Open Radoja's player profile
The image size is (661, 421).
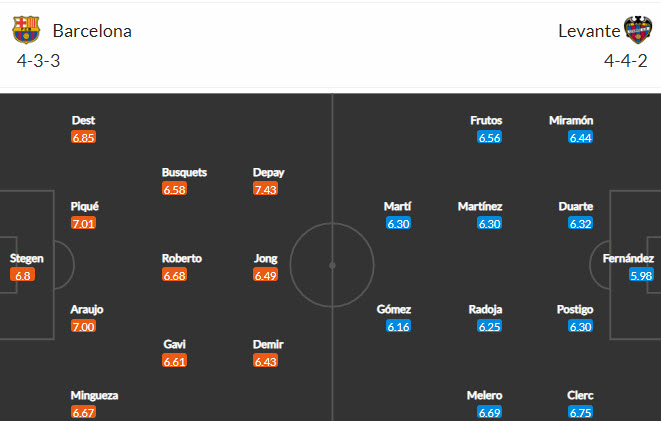coord(484,309)
